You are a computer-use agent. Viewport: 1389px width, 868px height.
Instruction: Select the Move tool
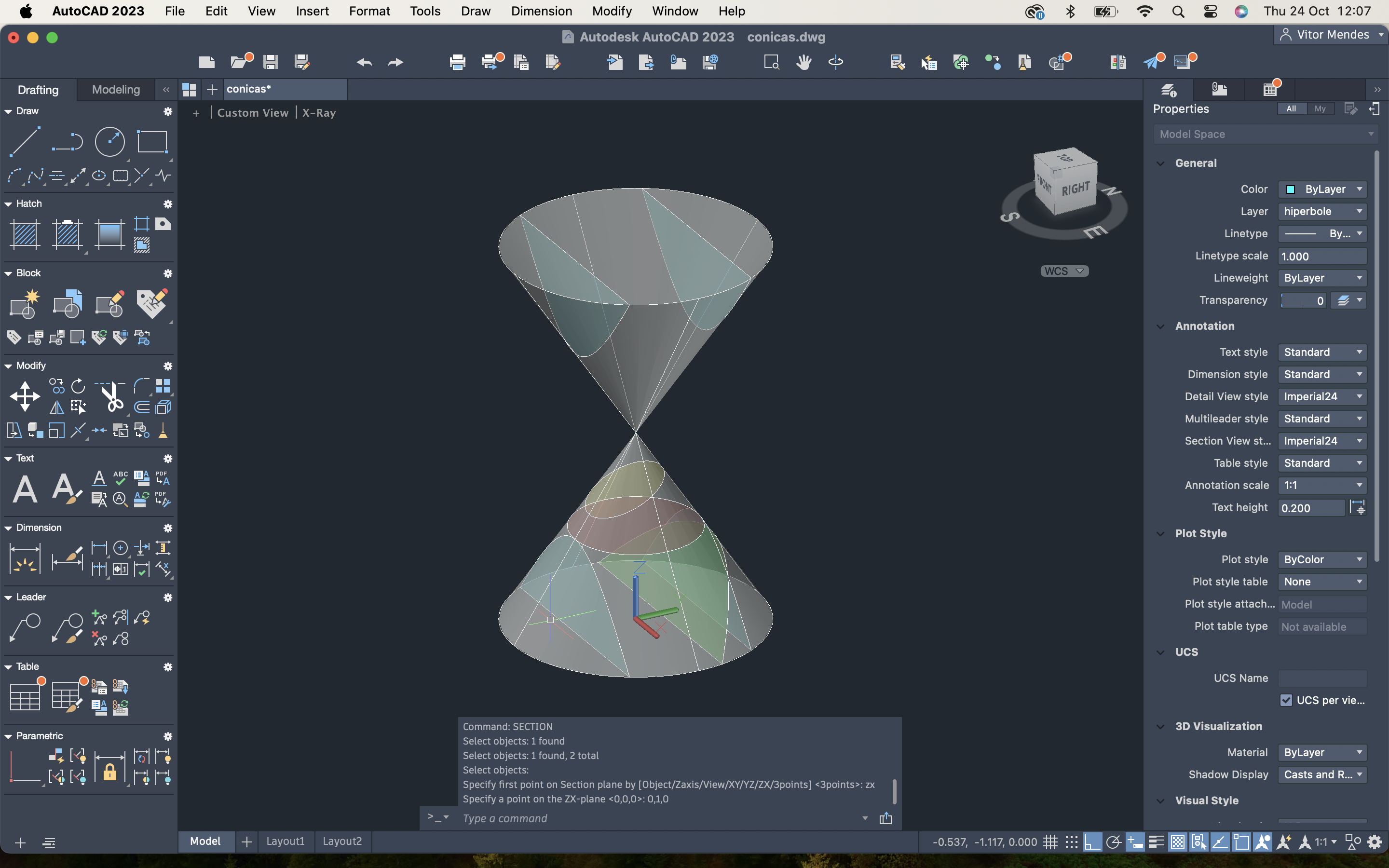point(25,396)
